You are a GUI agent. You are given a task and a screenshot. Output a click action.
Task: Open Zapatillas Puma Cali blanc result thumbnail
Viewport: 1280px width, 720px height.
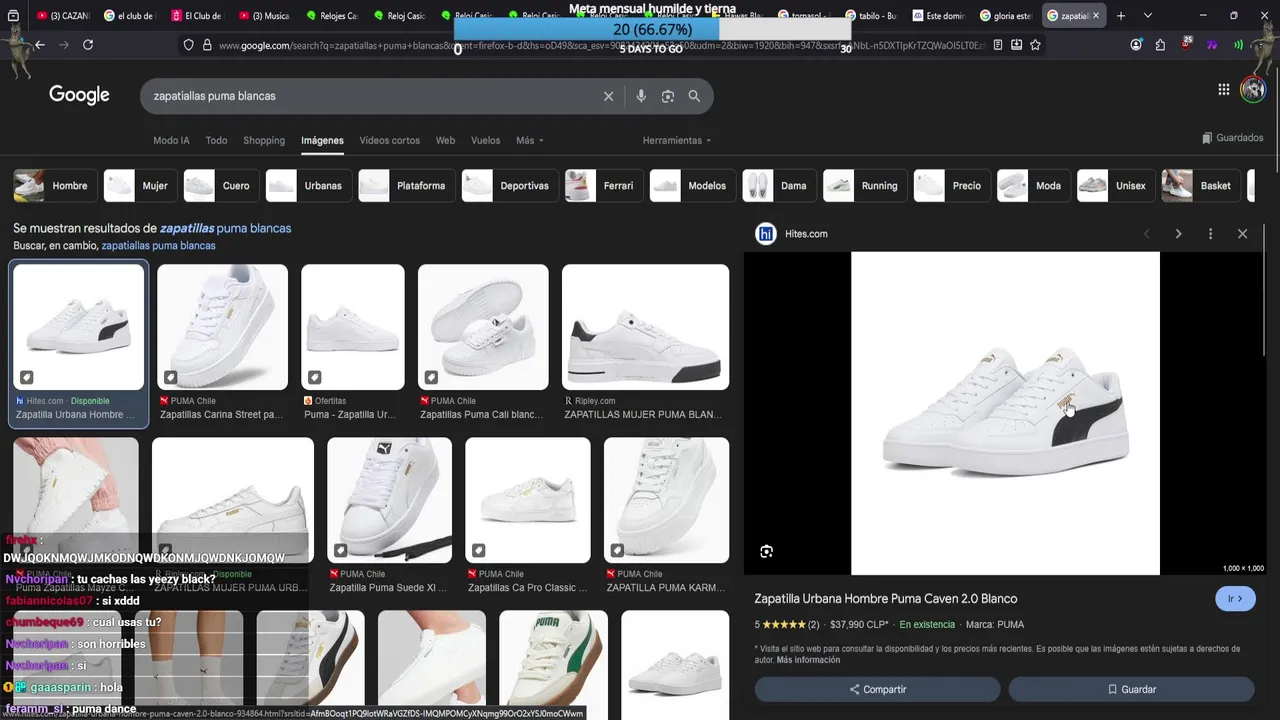[483, 327]
